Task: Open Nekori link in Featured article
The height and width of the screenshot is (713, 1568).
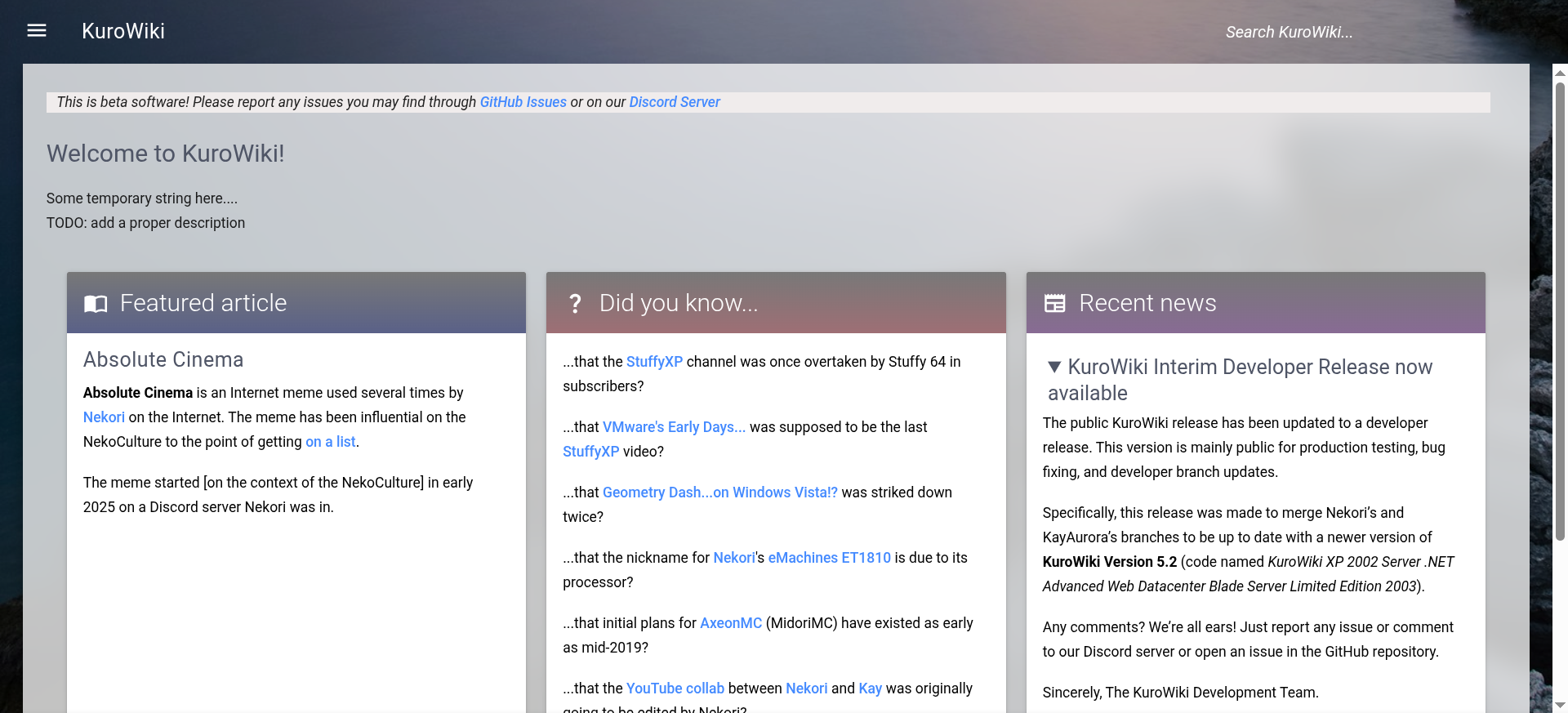Action: [x=104, y=417]
